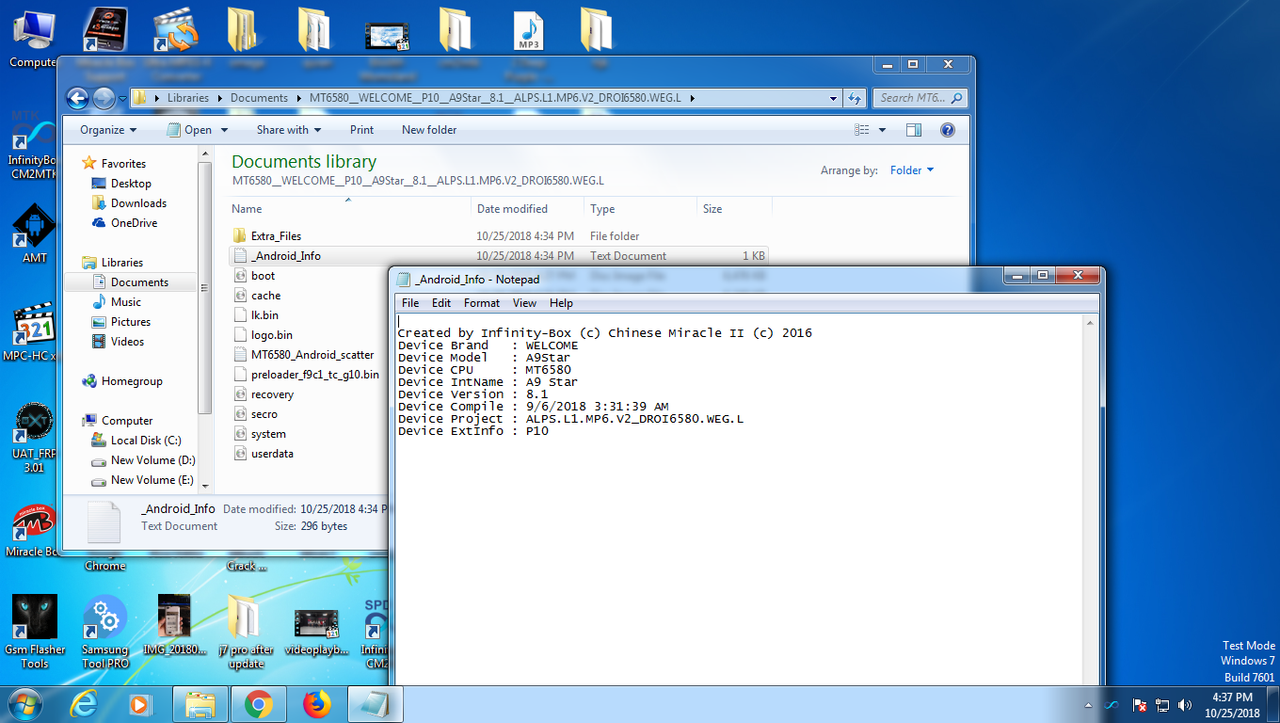Select Local Disk (C:) in sidebar
This screenshot has height=723, width=1280.
click(x=146, y=440)
